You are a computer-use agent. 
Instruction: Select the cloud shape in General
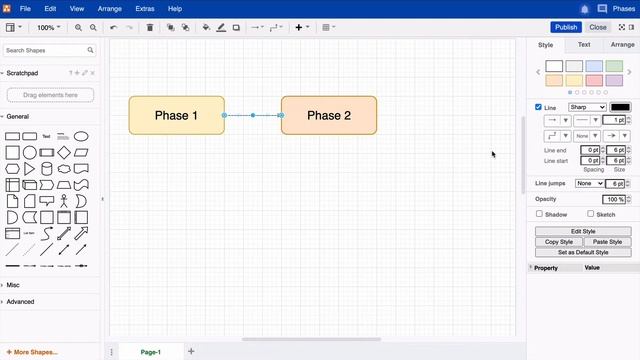[64, 169]
